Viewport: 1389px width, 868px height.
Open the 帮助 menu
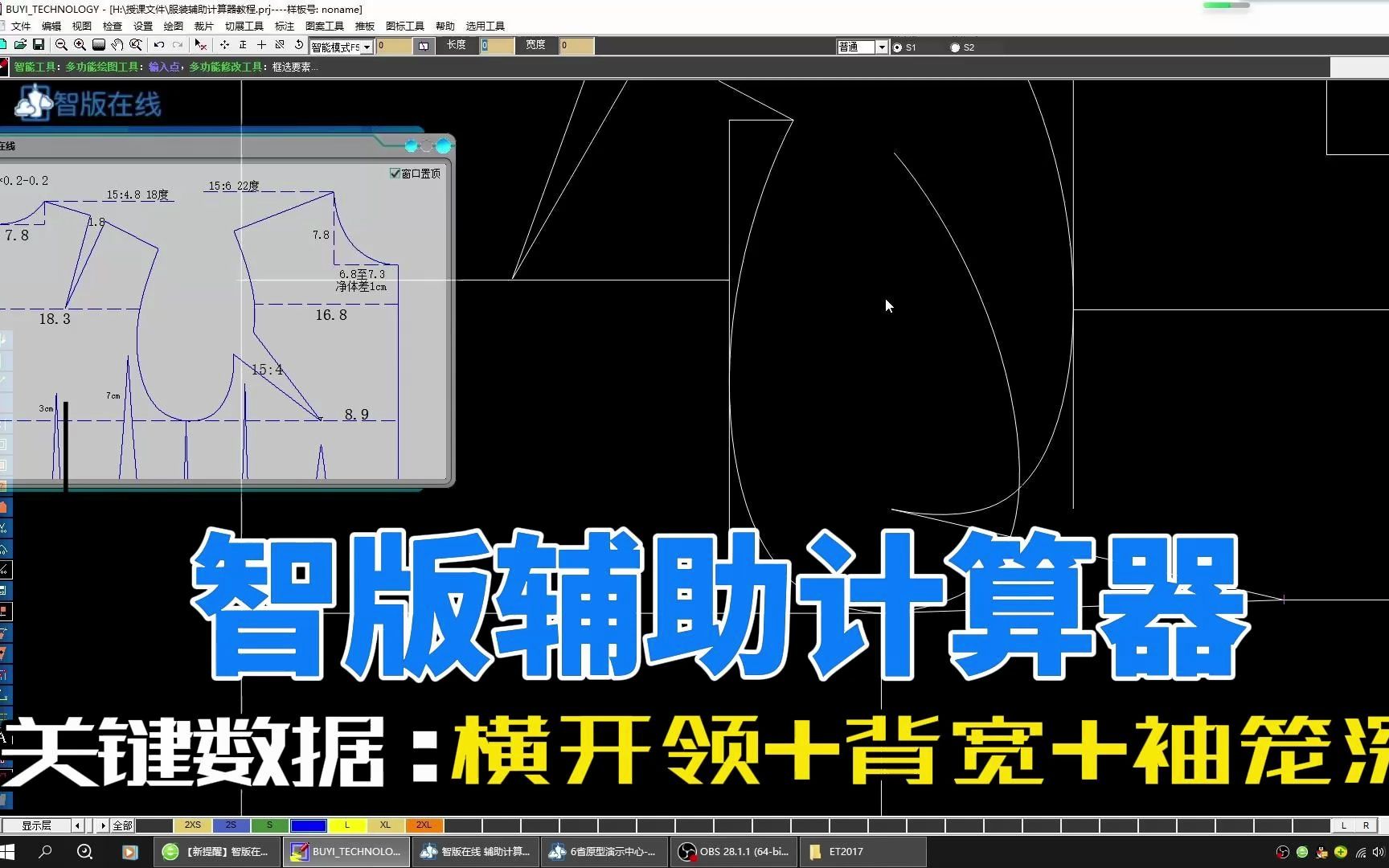[x=445, y=26]
